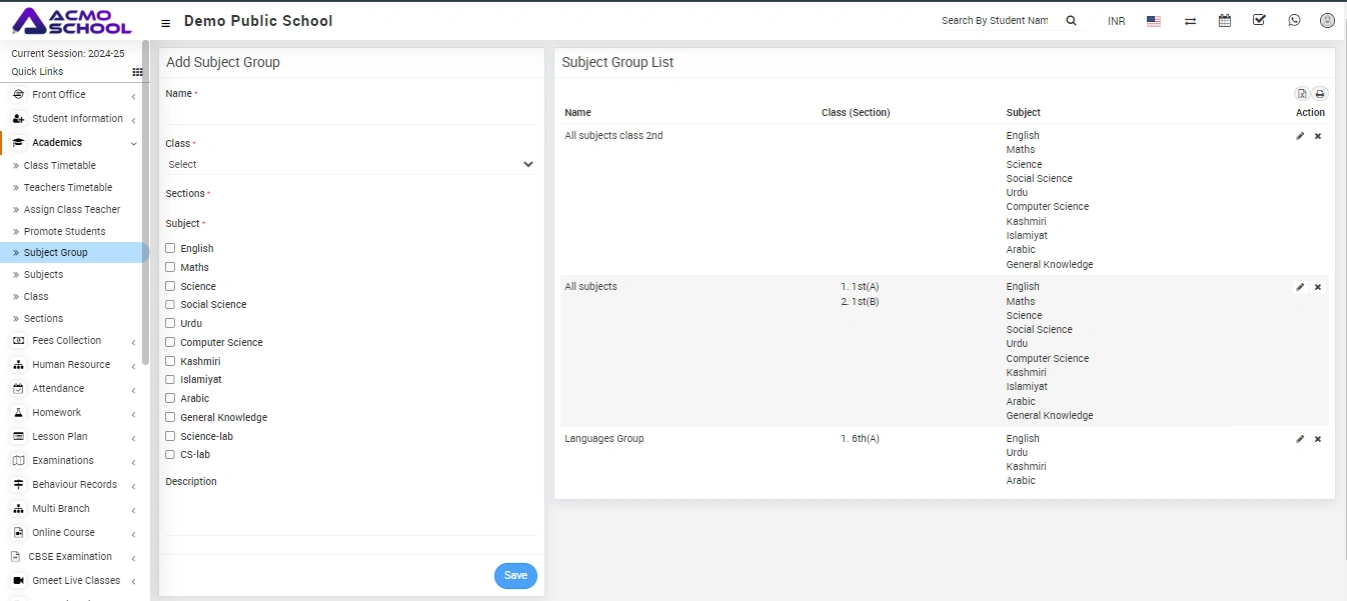Edit the Languages Group row
The height and width of the screenshot is (601, 1347).
(1300, 439)
